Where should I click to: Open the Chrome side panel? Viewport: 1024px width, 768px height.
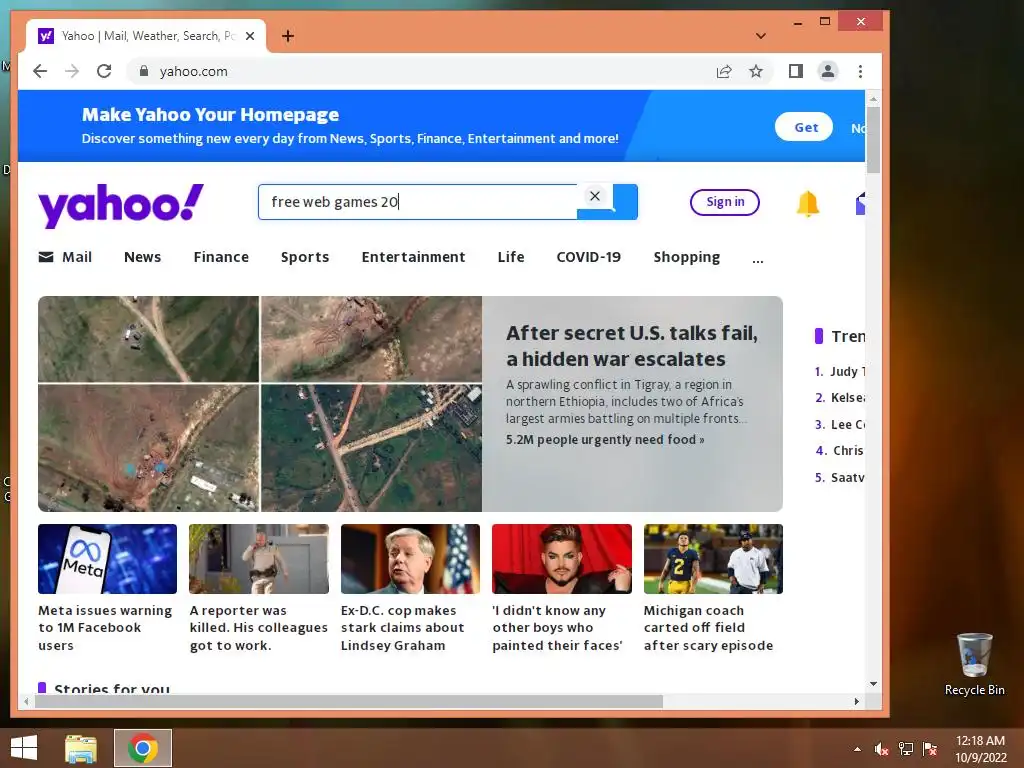click(x=795, y=71)
